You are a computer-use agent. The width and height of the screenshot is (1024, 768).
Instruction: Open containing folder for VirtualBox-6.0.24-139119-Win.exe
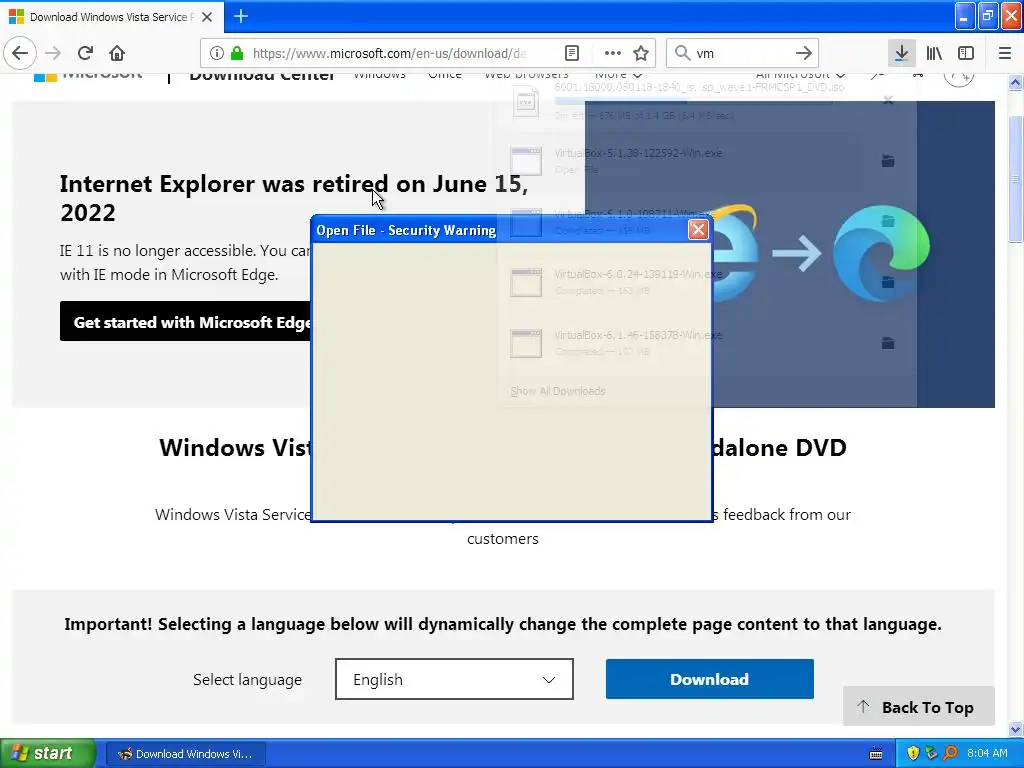click(888, 282)
